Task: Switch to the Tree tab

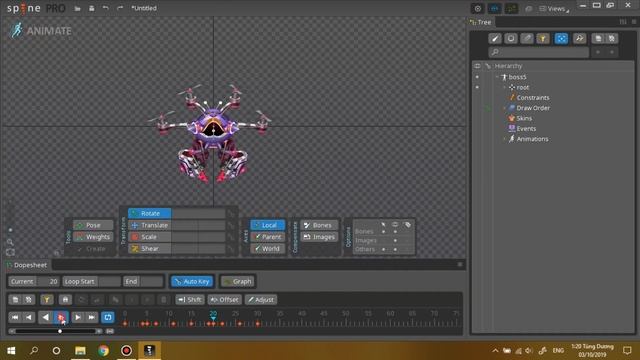Action: click(x=481, y=22)
